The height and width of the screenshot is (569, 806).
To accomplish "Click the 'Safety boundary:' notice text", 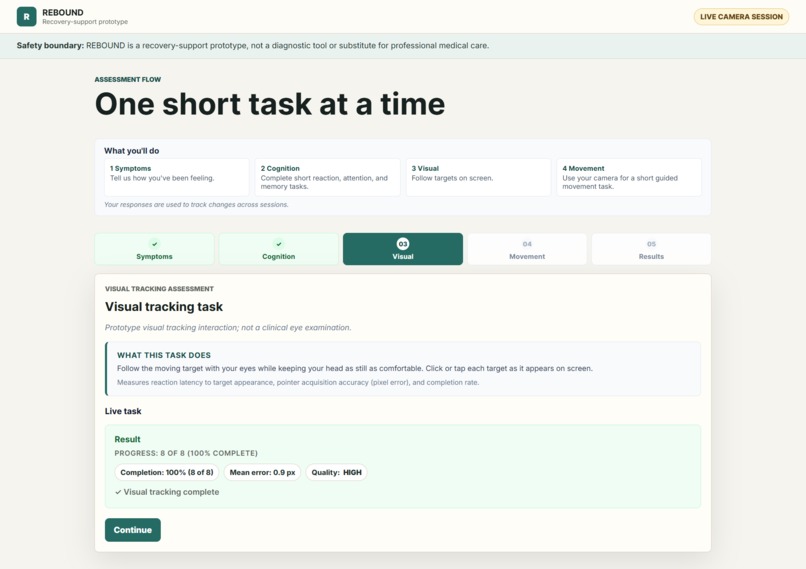I will tap(252, 46).
